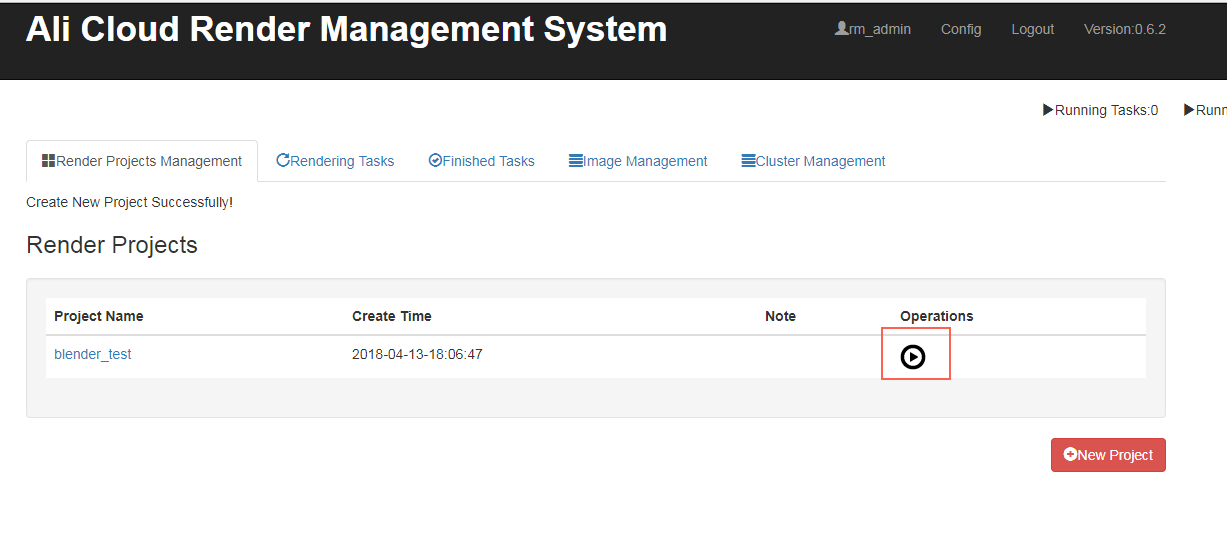Select the 2018-04-13-18:06:47 create time cell
Viewport: 1227px width, 535px height.
point(417,354)
